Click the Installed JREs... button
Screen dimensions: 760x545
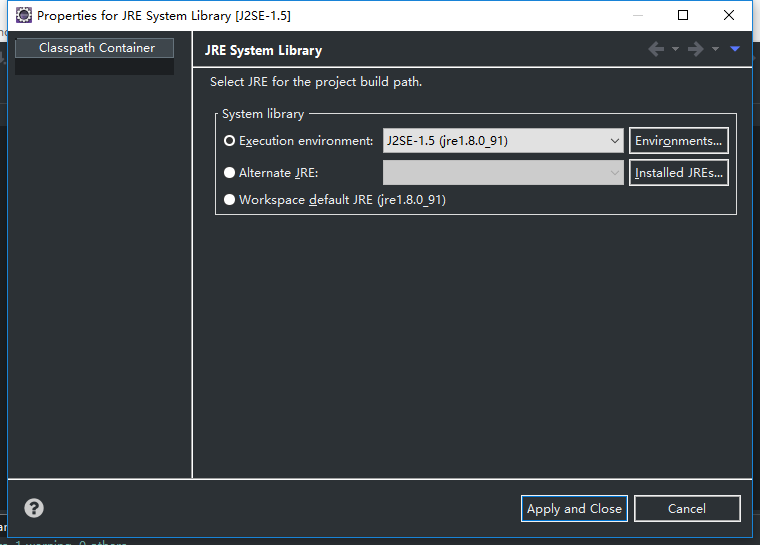click(678, 173)
